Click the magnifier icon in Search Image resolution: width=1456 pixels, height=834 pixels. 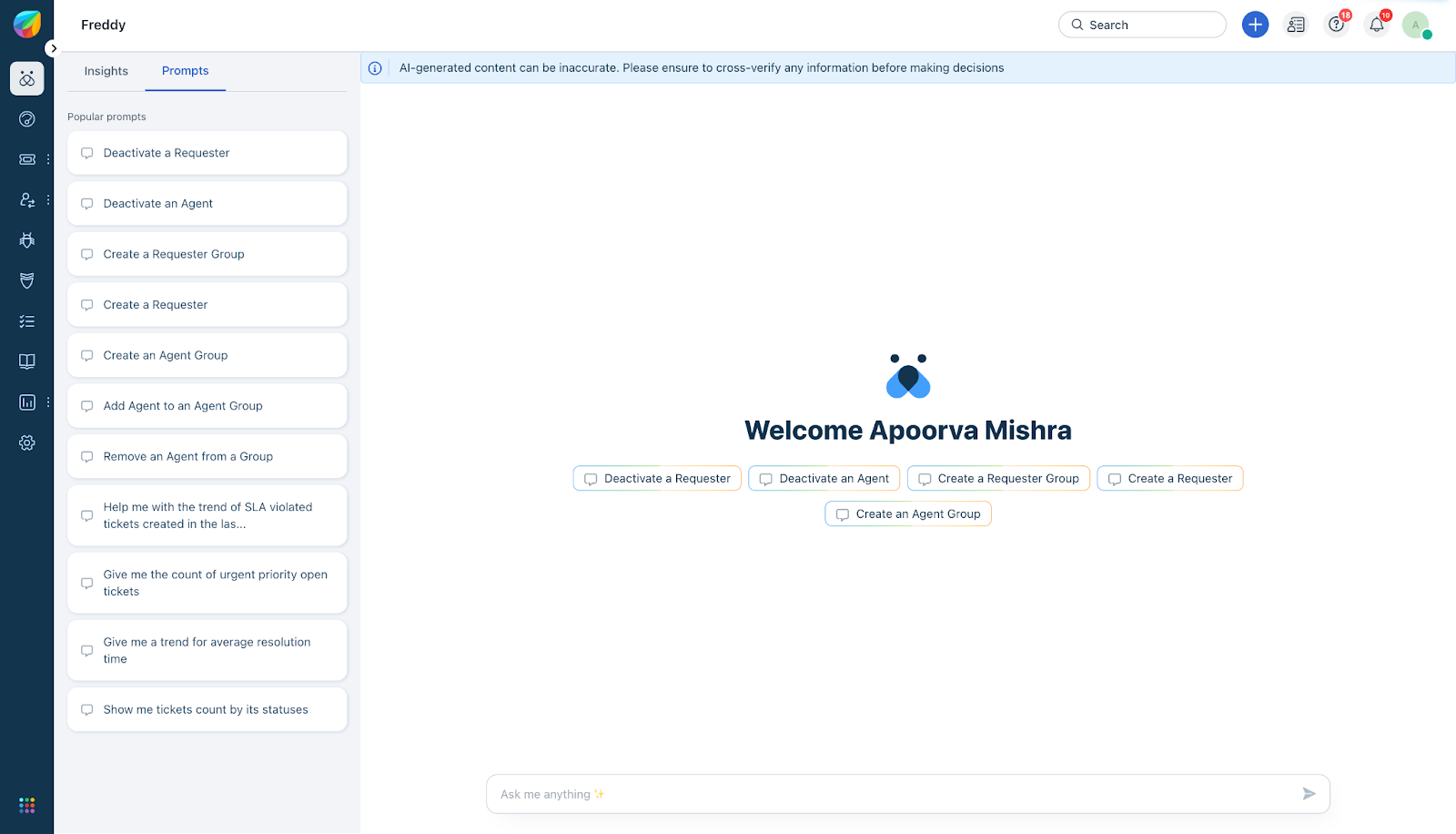1077,25
